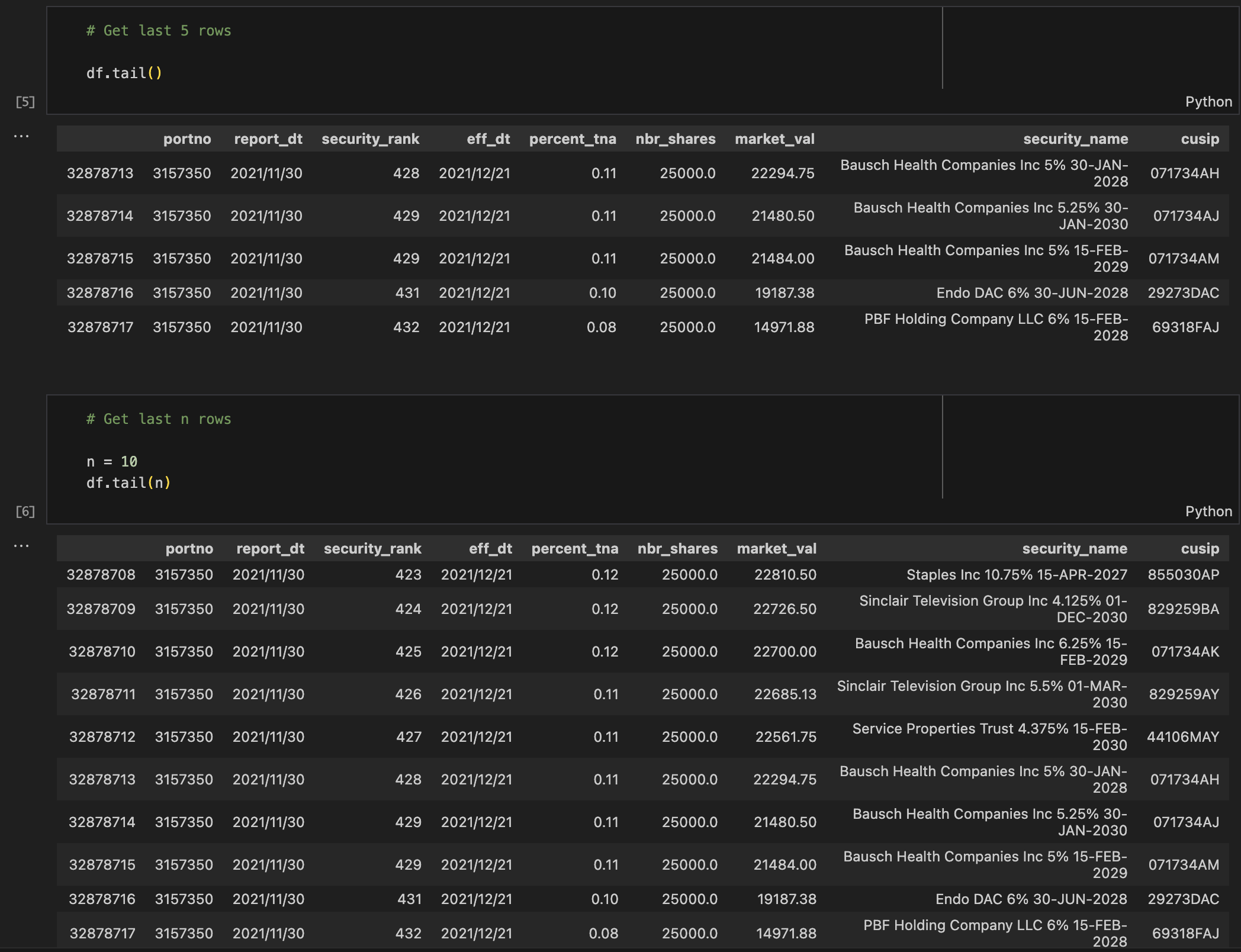The width and height of the screenshot is (1241, 952).
Task: Click the nbr_shares column header
Action: 676,139
